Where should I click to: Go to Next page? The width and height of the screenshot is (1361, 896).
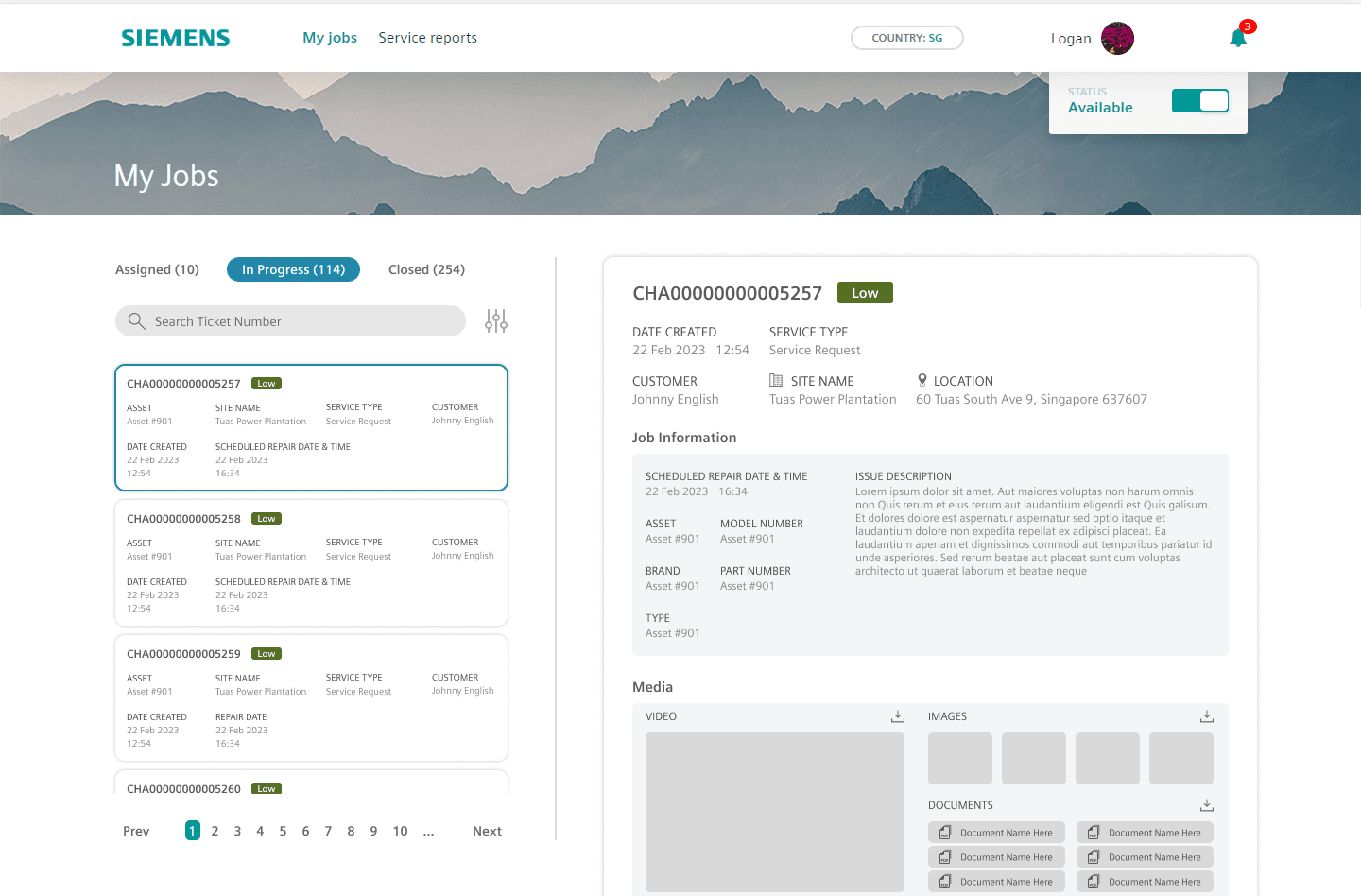click(x=487, y=831)
